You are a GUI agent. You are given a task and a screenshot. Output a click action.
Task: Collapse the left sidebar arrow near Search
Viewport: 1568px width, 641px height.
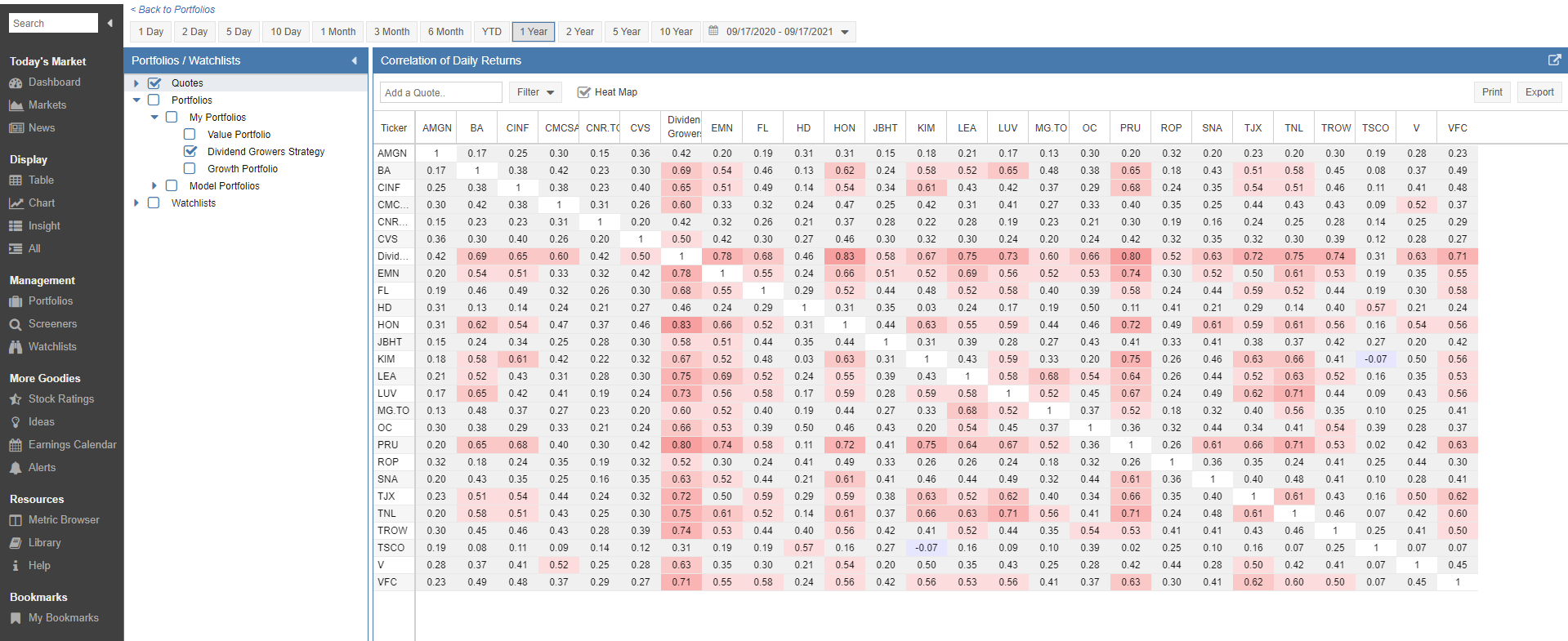(109, 23)
